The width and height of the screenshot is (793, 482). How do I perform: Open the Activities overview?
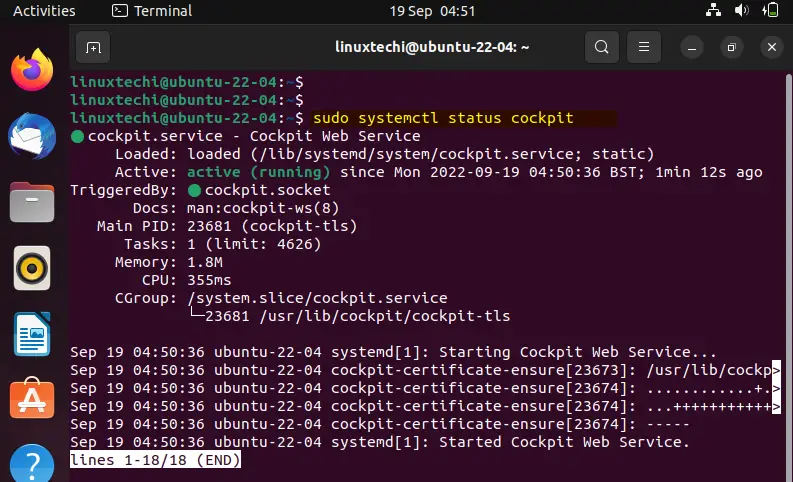pyautogui.click(x=44, y=11)
